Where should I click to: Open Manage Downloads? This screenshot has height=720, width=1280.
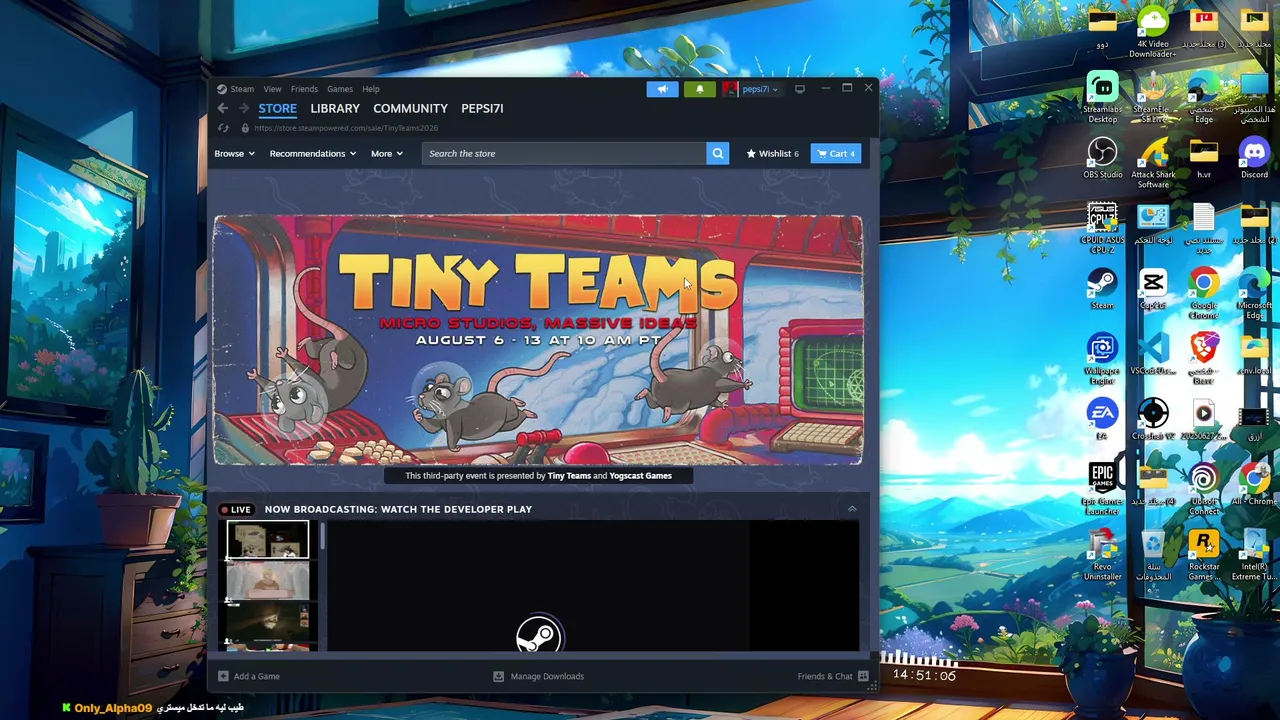pyautogui.click(x=539, y=676)
